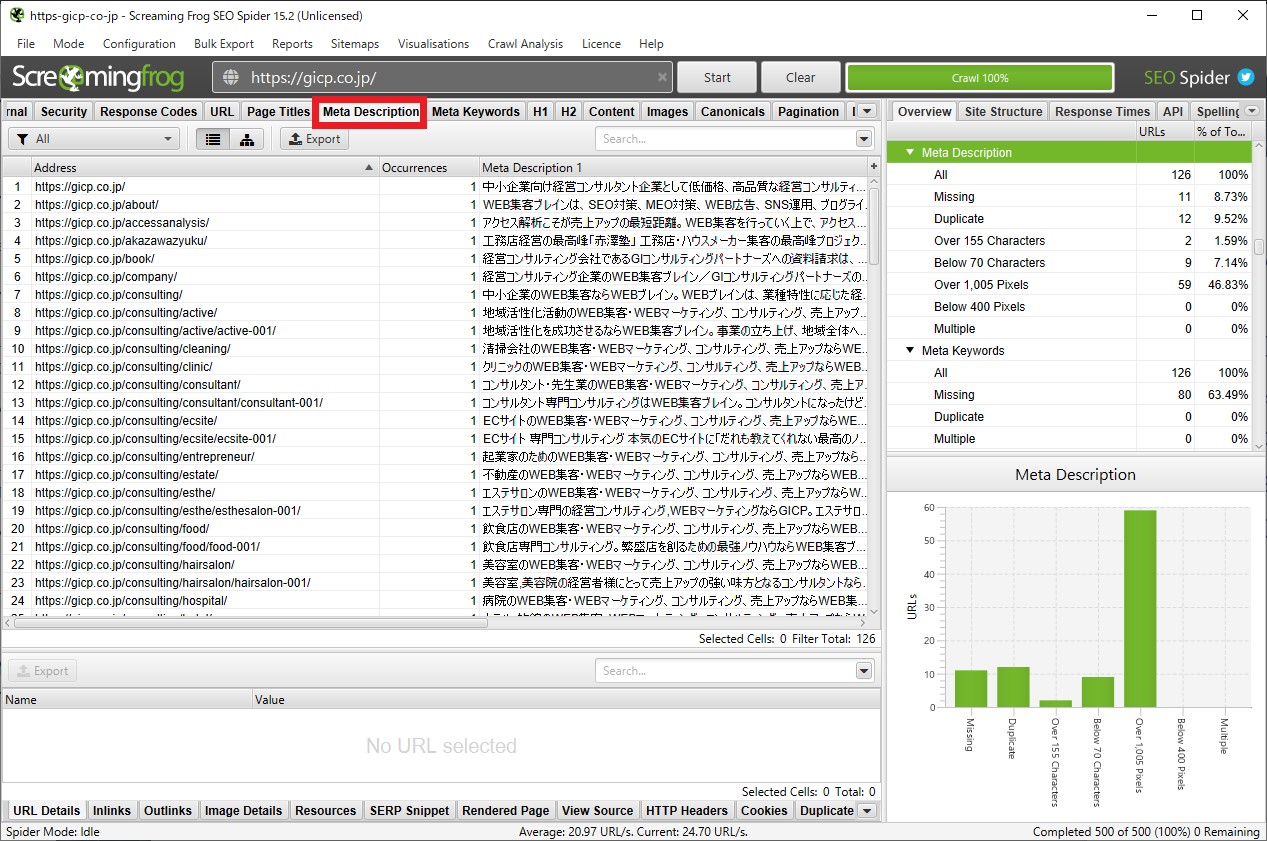Select the Below 70 Characters overview row

coord(1069,263)
